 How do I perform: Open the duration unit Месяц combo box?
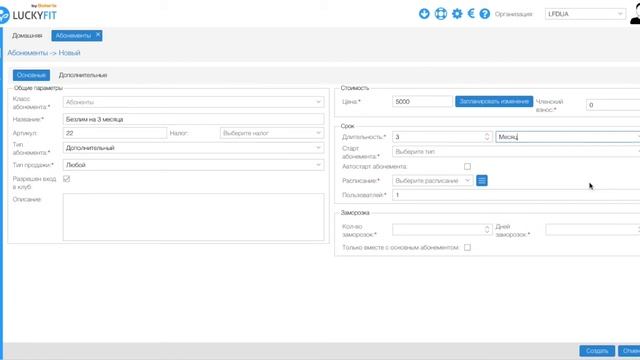click(568, 137)
